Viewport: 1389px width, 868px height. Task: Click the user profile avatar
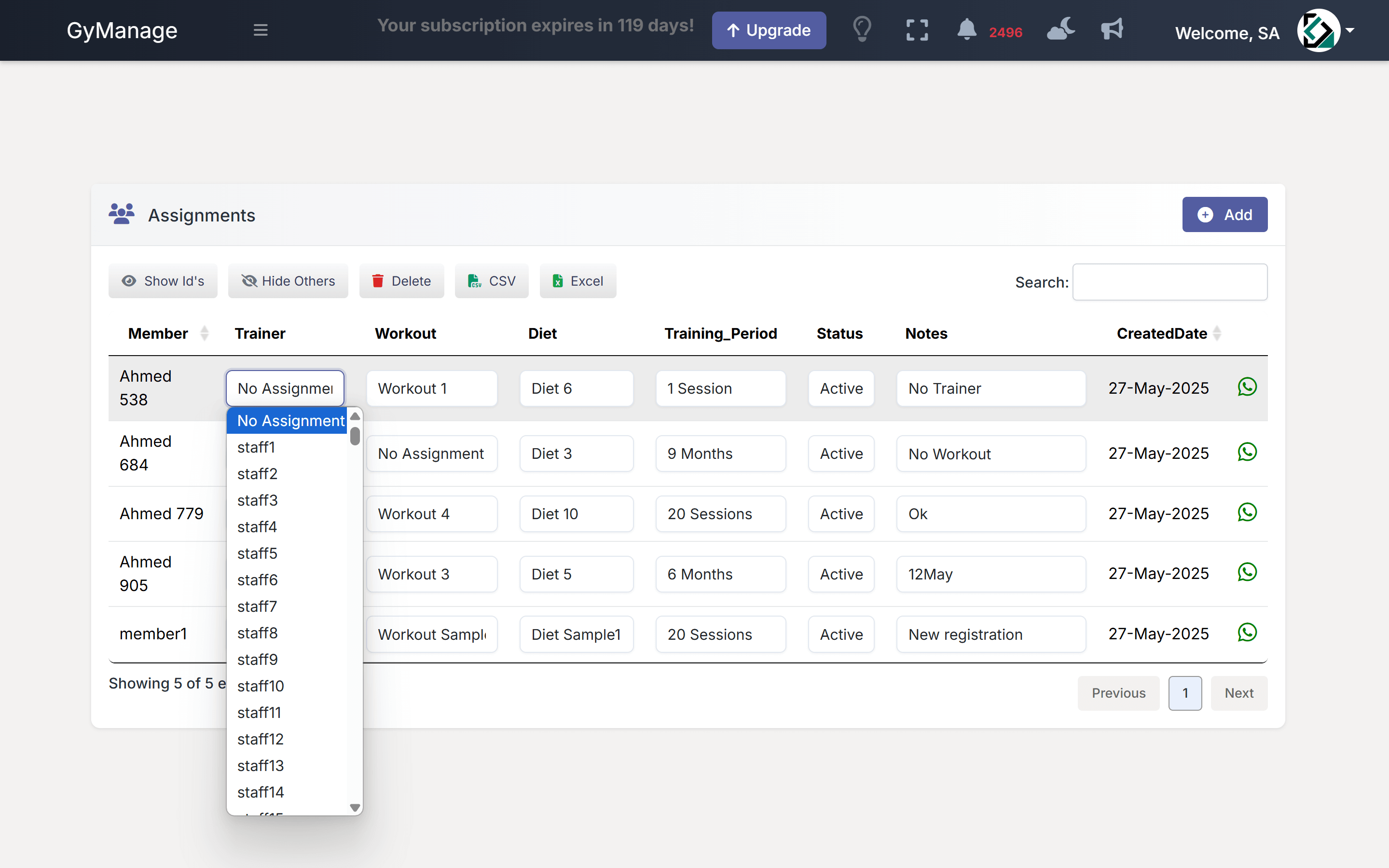(x=1319, y=30)
